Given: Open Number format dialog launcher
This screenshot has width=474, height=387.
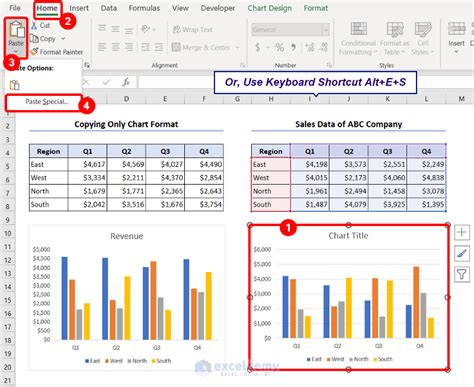Looking at the screenshot, I should pos(329,65).
